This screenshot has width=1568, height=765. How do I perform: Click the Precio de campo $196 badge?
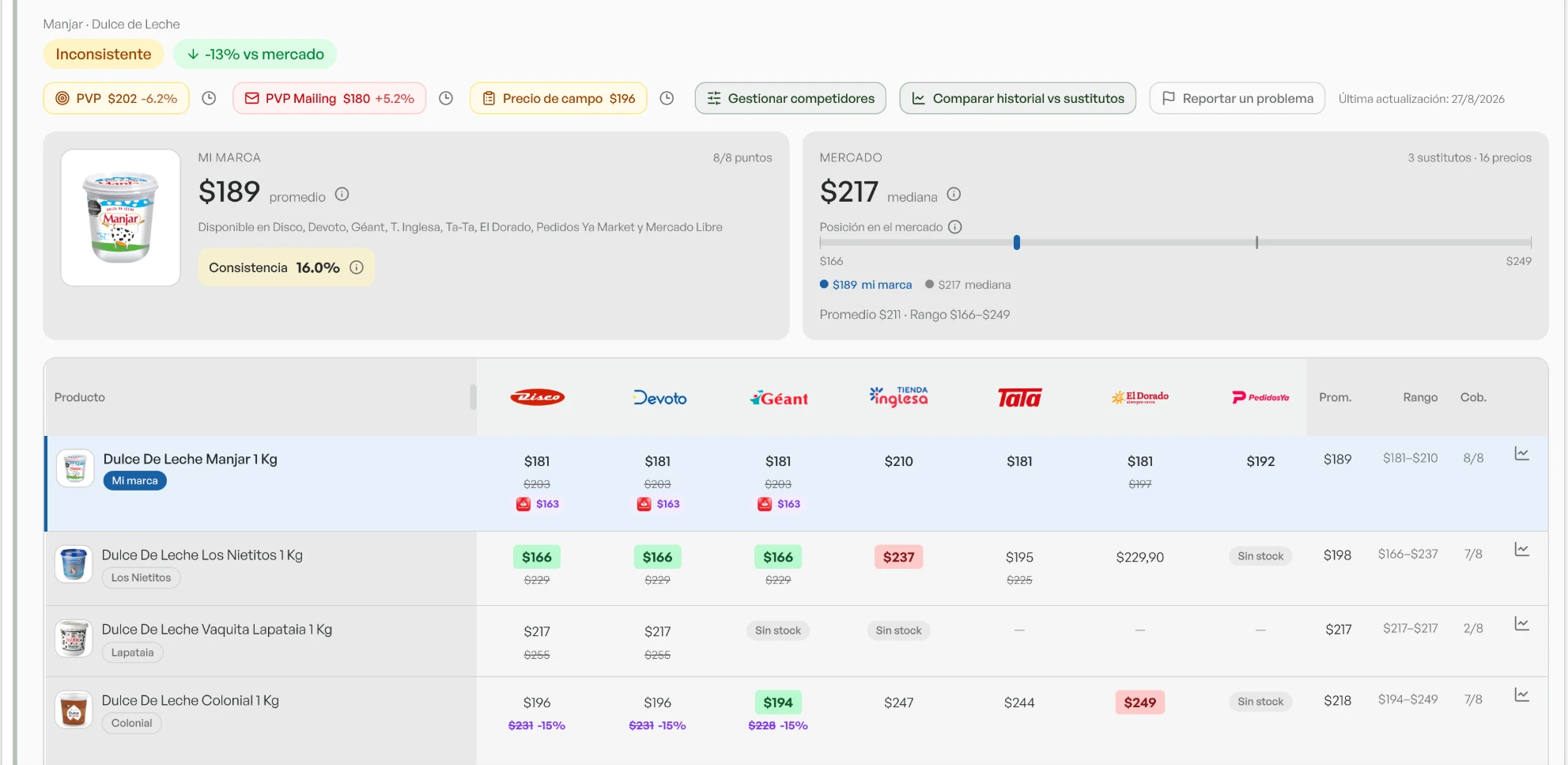[558, 98]
